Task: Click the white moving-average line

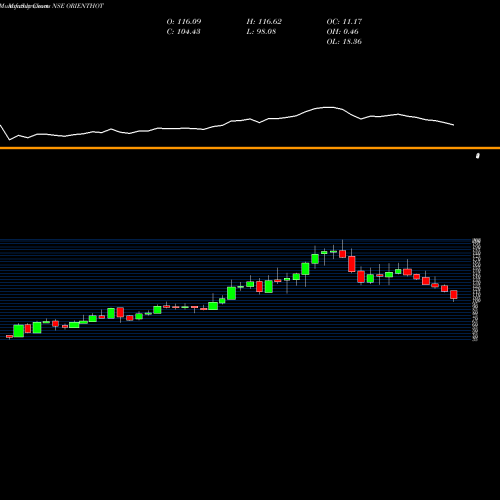Action: coord(227,124)
